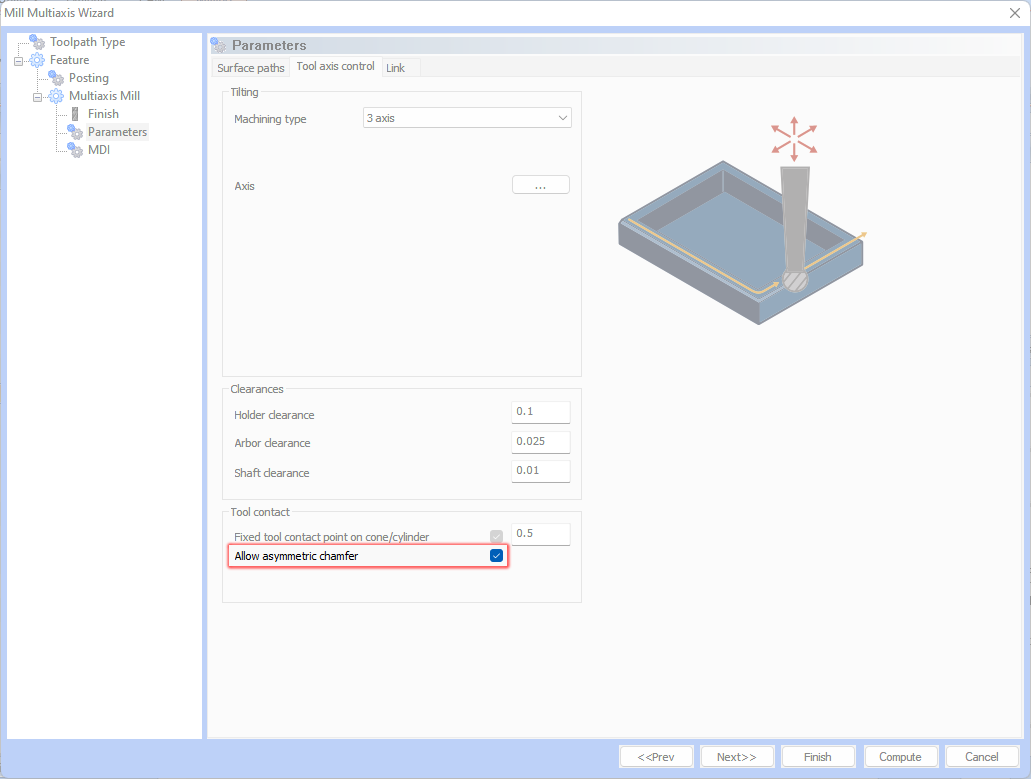The height and width of the screenshot is (779, 1031).
Task: Click the Shaft clearance input field
Action: [x=540, y=471]
